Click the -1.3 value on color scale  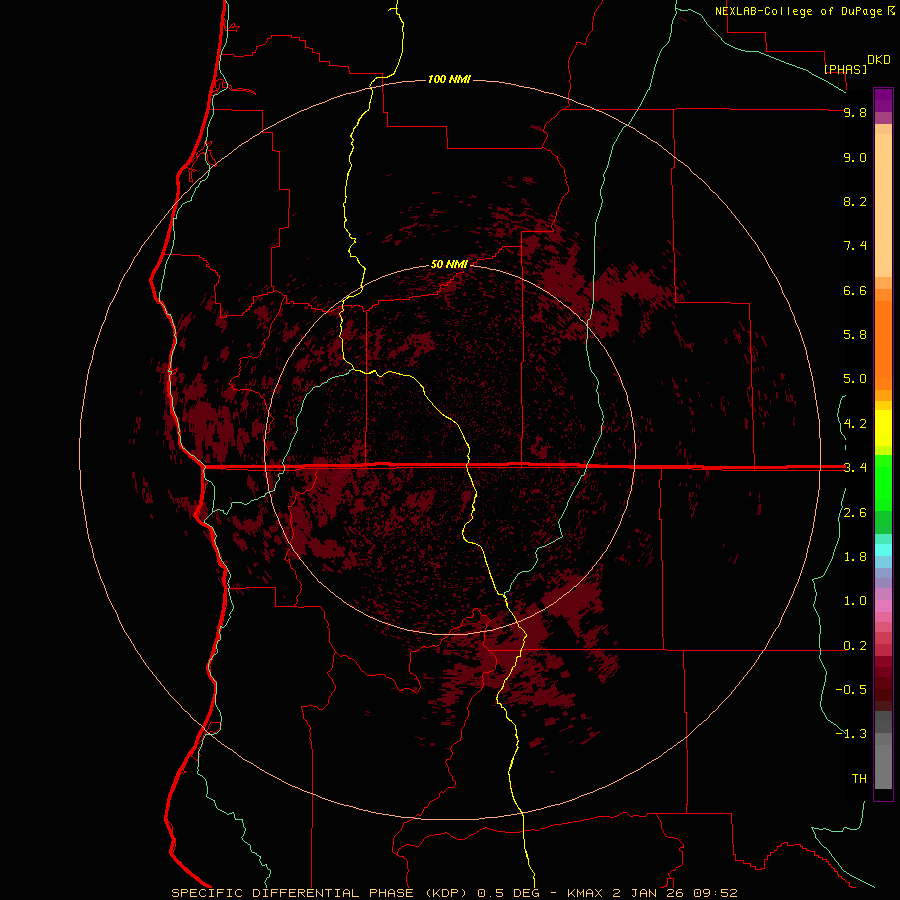[851, 734]
